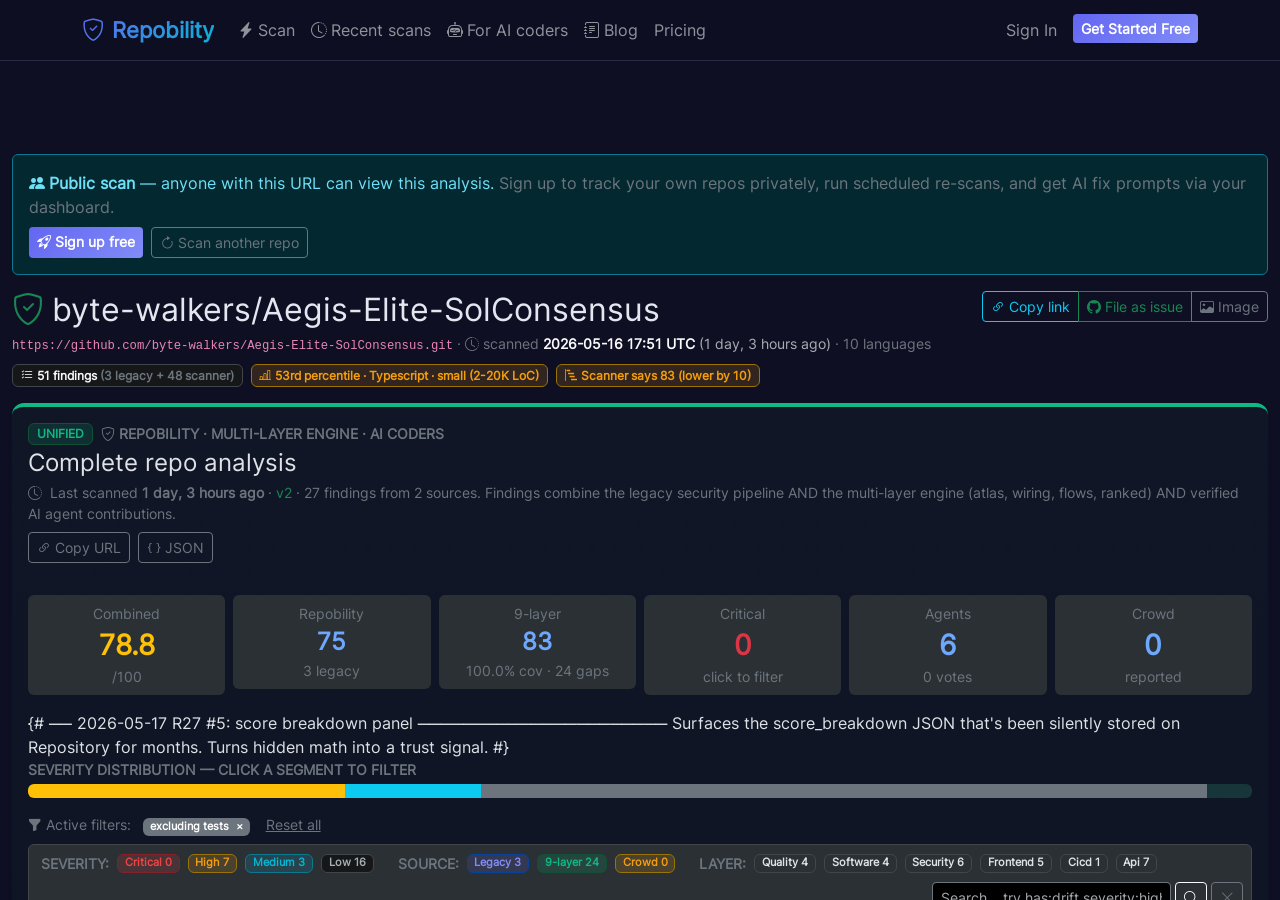
Task: Toggle Frontend 5 layer chip
Action: tap(1016, 862)
